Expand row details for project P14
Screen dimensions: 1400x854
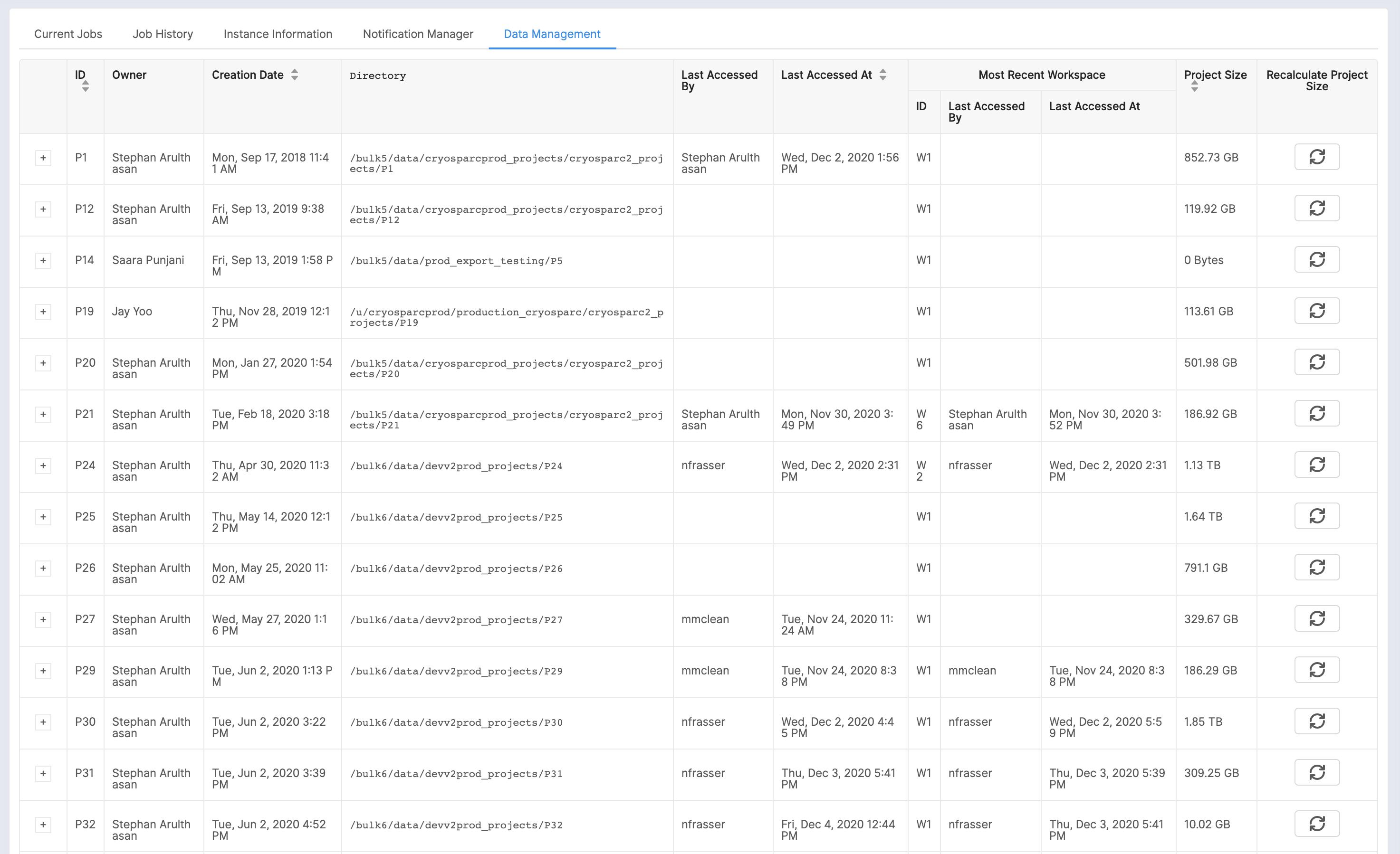click(43, 261)
